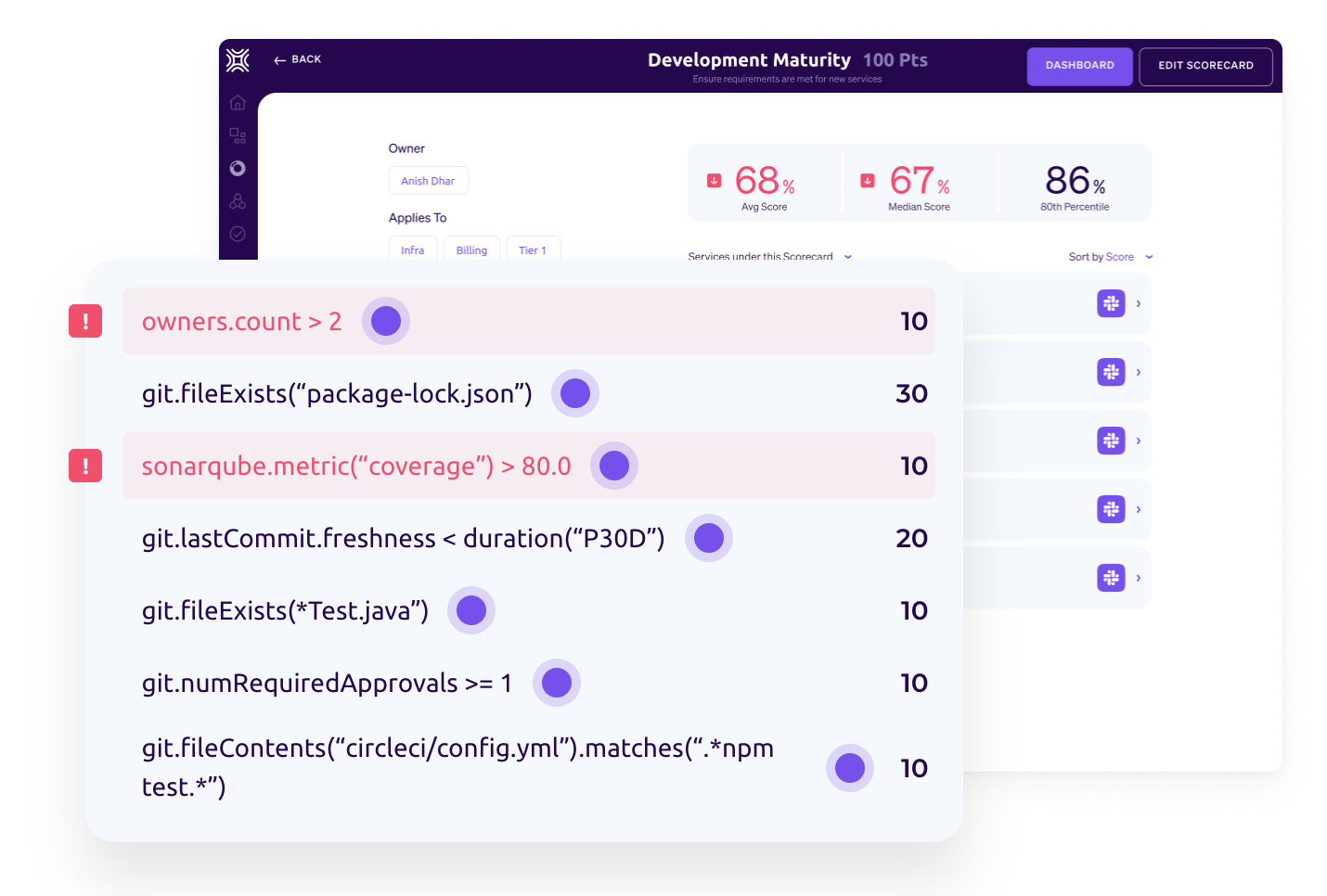Click Slack icon on second service row

point(1111,372)
